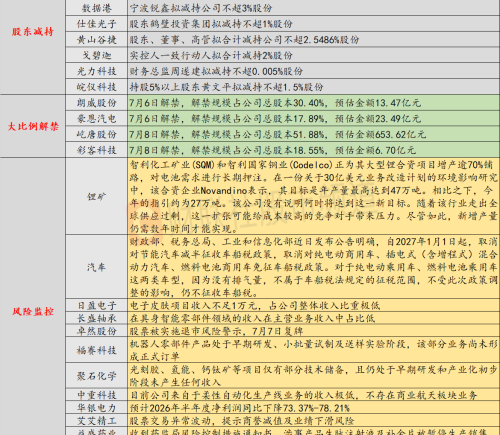500x435 pixels.
Task: Select the 数据港 stock name cell
Action: pos(97,8)
